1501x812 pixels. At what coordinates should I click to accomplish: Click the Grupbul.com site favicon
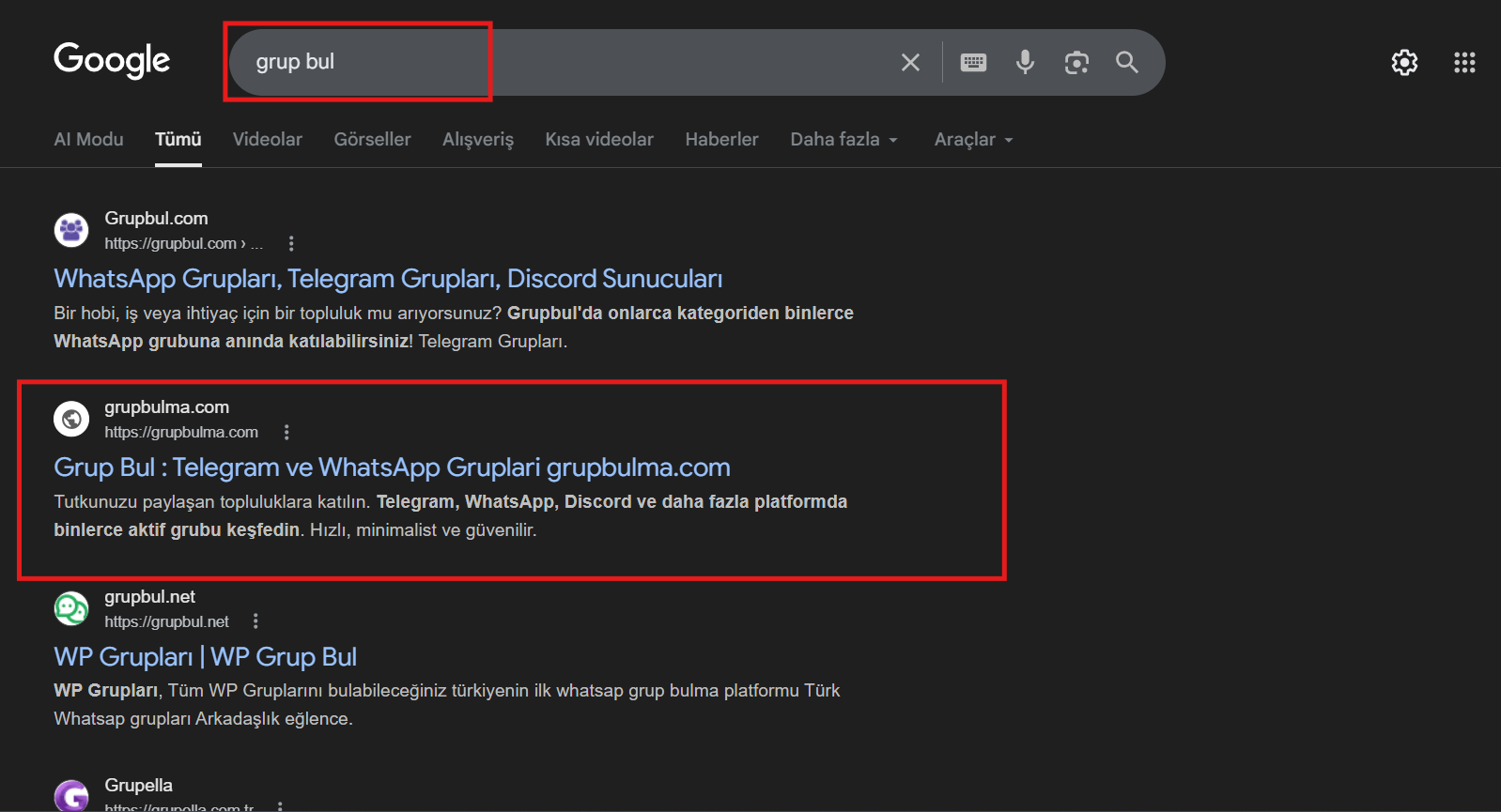click(71, 230)
